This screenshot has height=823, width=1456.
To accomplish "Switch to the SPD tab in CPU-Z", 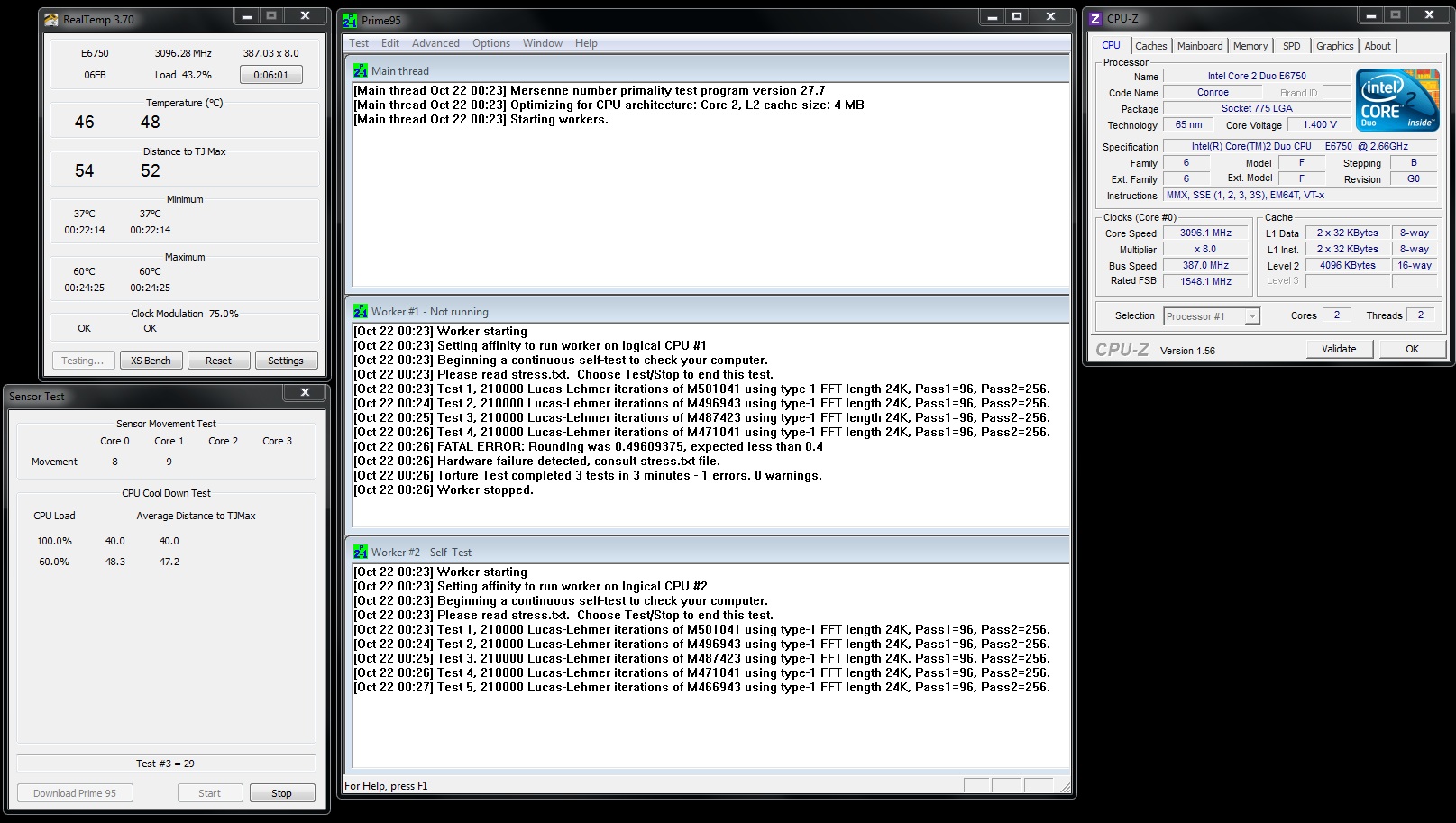I will 1292,46.
